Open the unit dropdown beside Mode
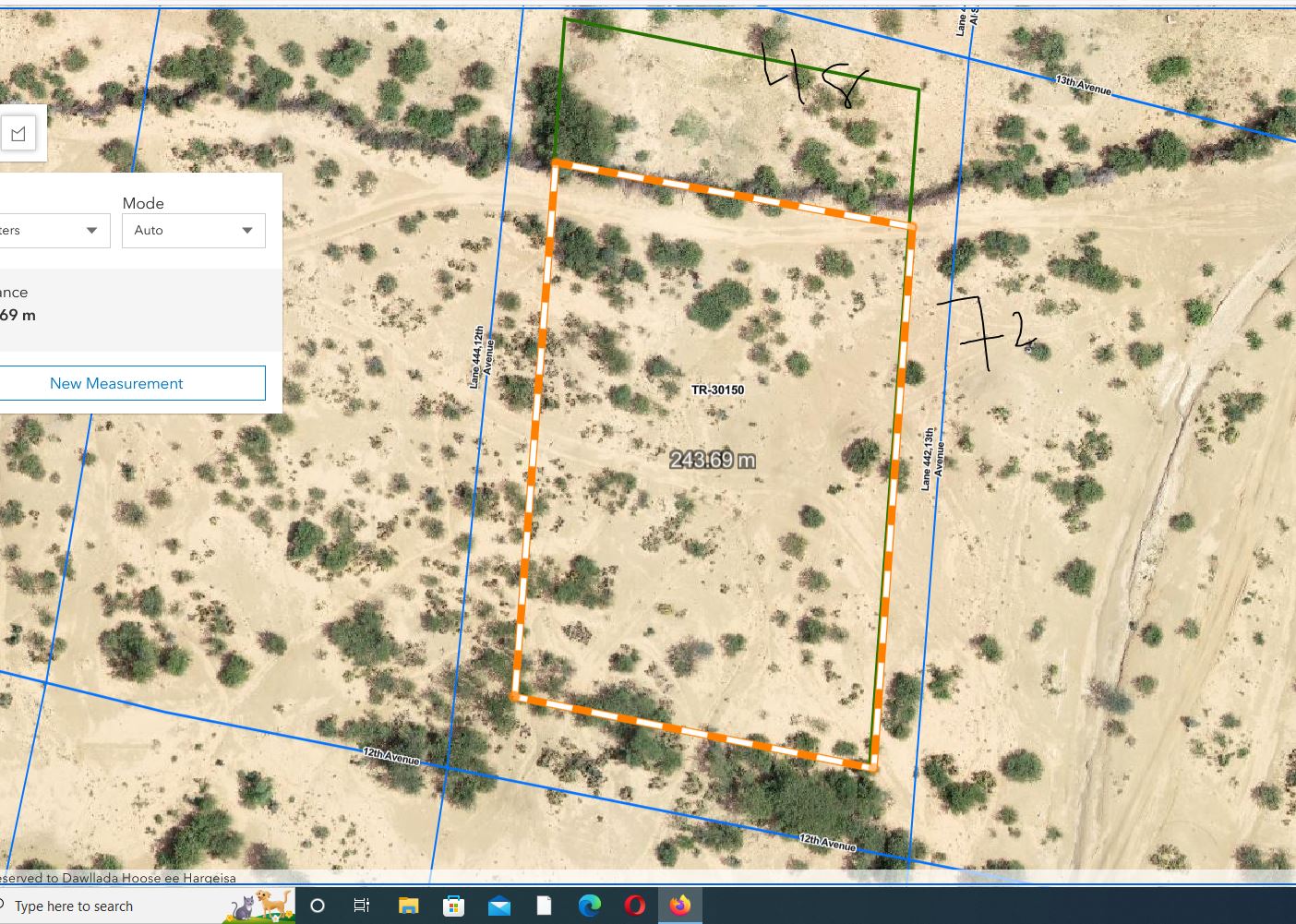The width and height of the screenshot is (1296, 924). coord(54,231)
